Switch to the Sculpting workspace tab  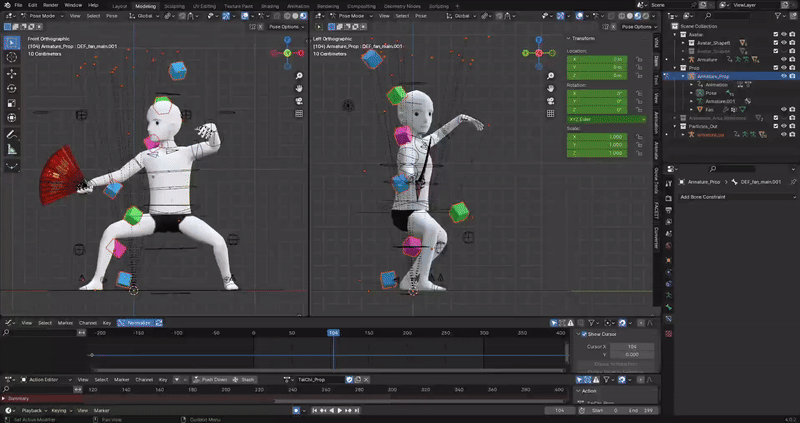pyautogui.click(x=174, y=5)
